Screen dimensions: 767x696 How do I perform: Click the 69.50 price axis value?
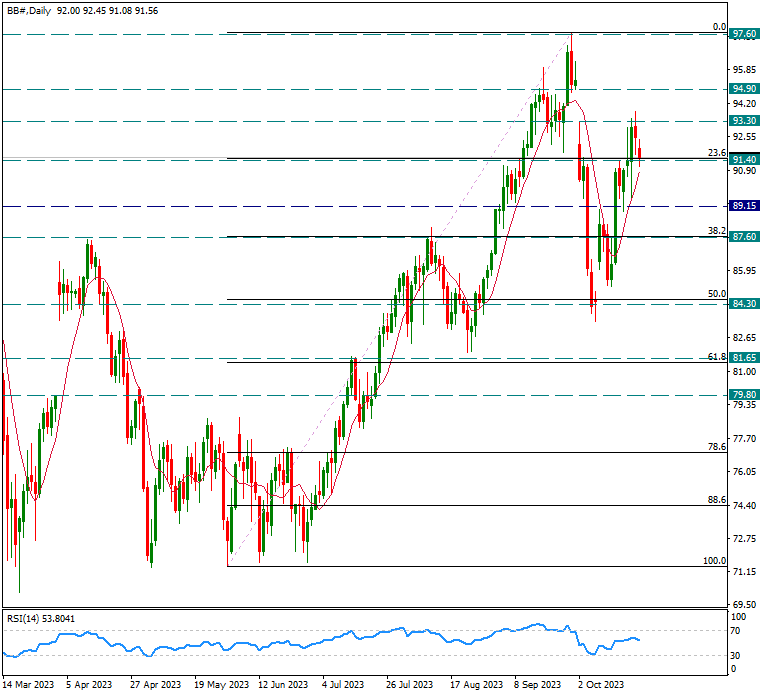(x=744, y=605)
